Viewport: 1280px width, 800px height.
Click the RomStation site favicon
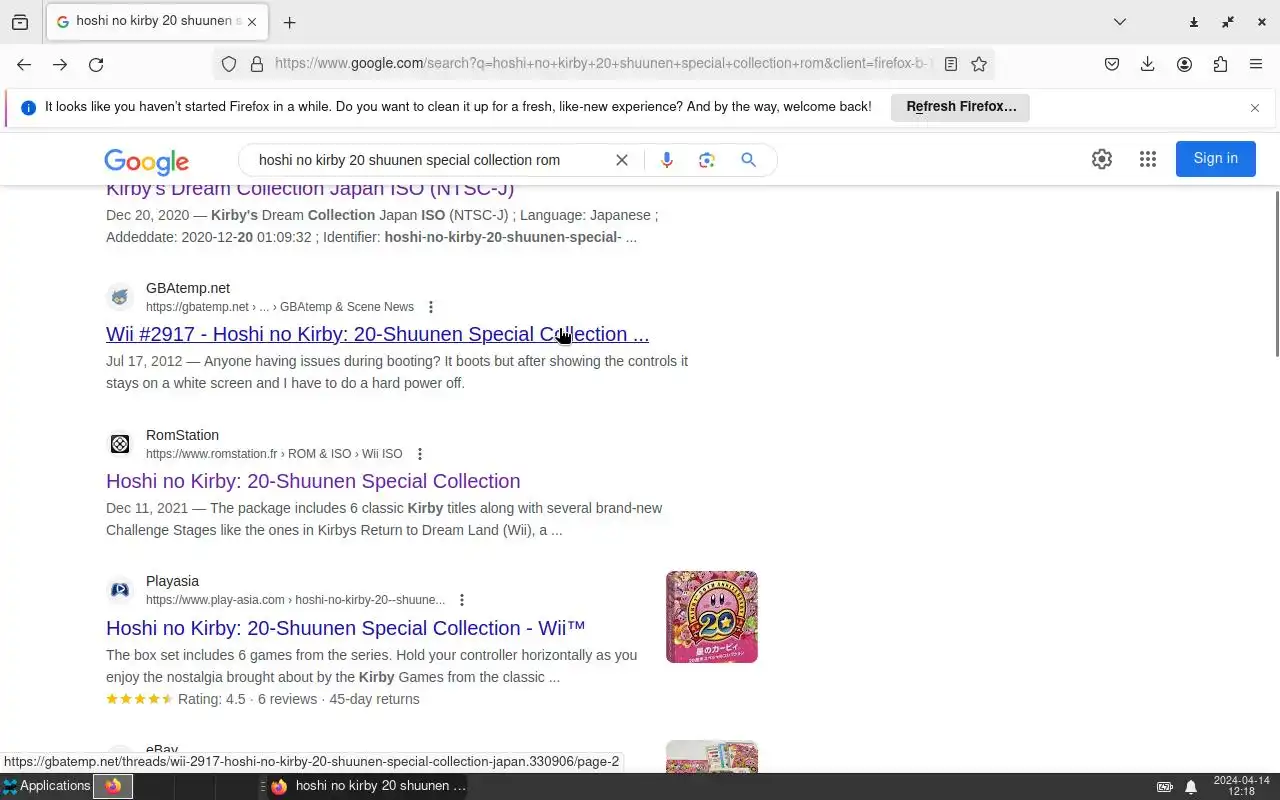[x=120, y=444]
